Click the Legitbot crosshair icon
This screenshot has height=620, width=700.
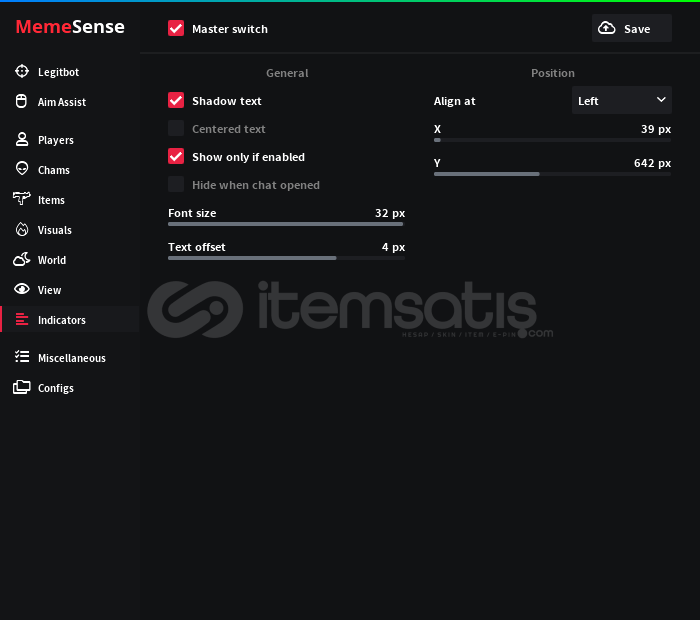coord(22,71)
